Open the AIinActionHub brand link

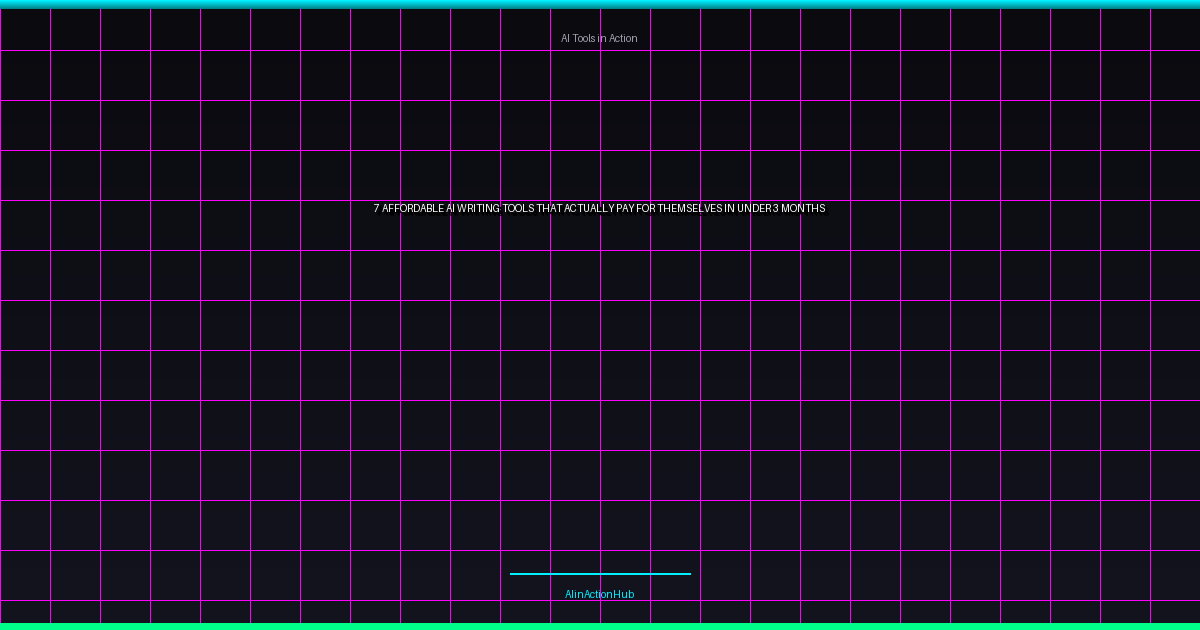pos(599,594)
